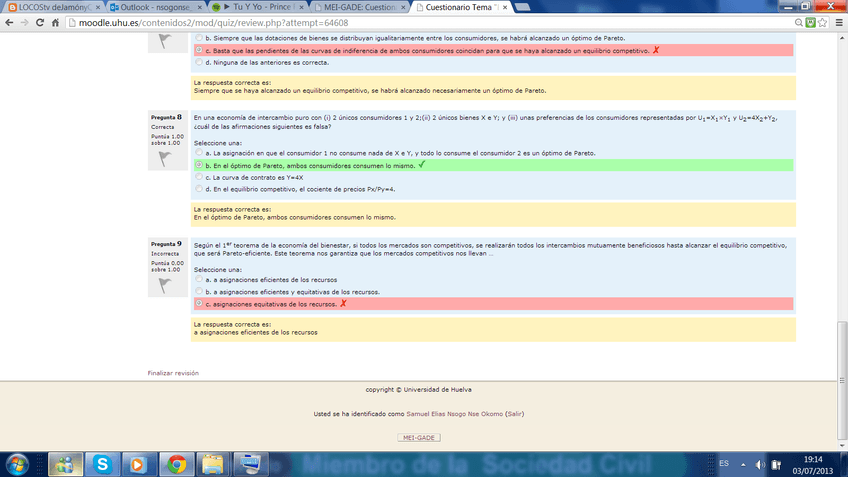Select Pregunta 9 option a 'asignaciones eficientes'
Screen dimensions: 848x477
199,279
